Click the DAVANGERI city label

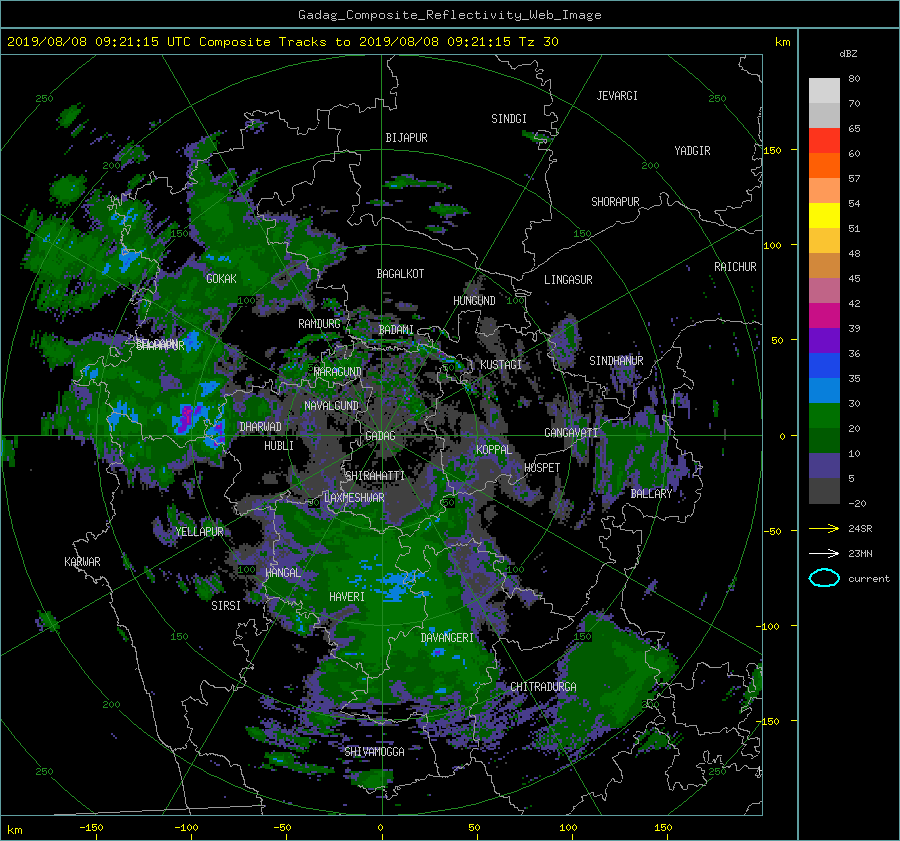click(447, 638)
